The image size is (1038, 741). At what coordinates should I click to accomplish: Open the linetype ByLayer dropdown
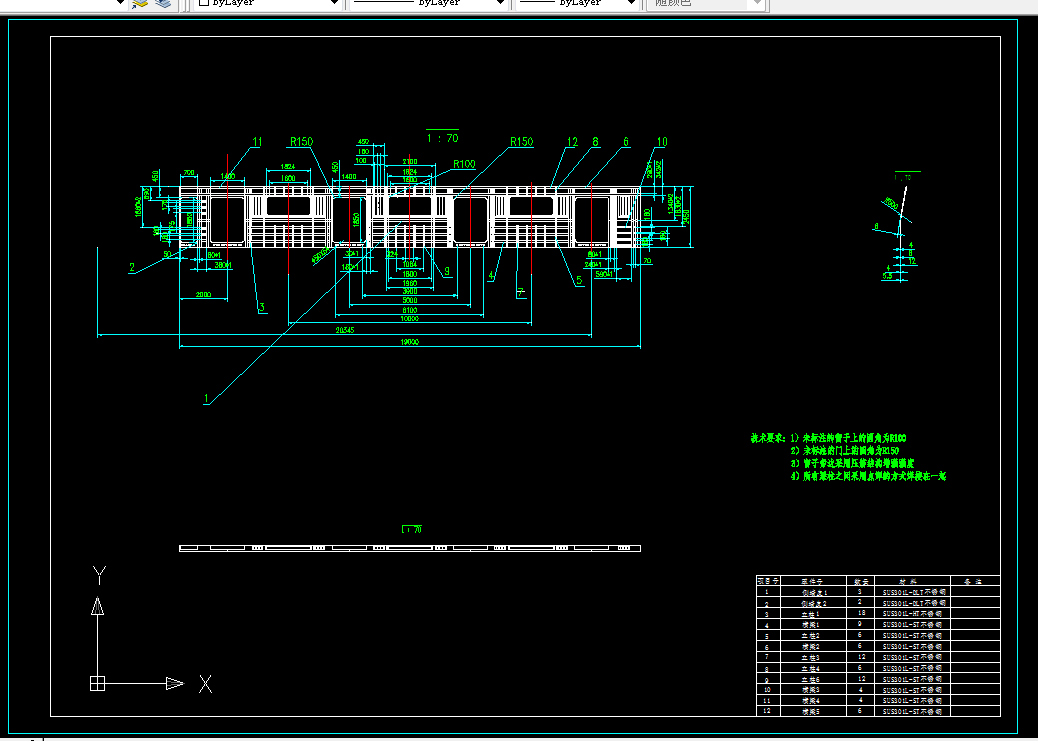pos(428,3)
